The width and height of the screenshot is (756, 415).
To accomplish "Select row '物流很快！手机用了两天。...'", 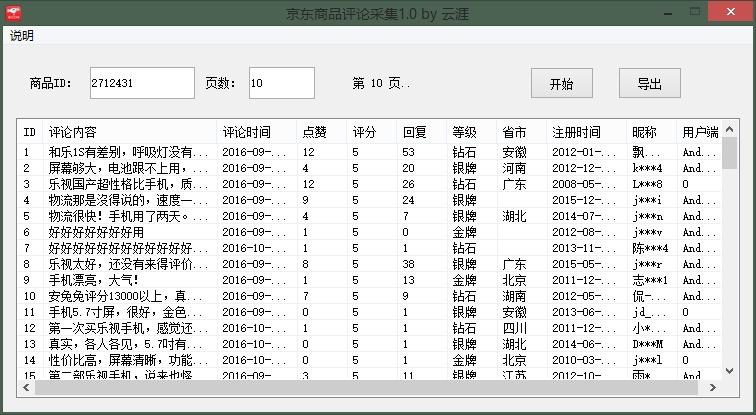I will click(x=370, y=216).
